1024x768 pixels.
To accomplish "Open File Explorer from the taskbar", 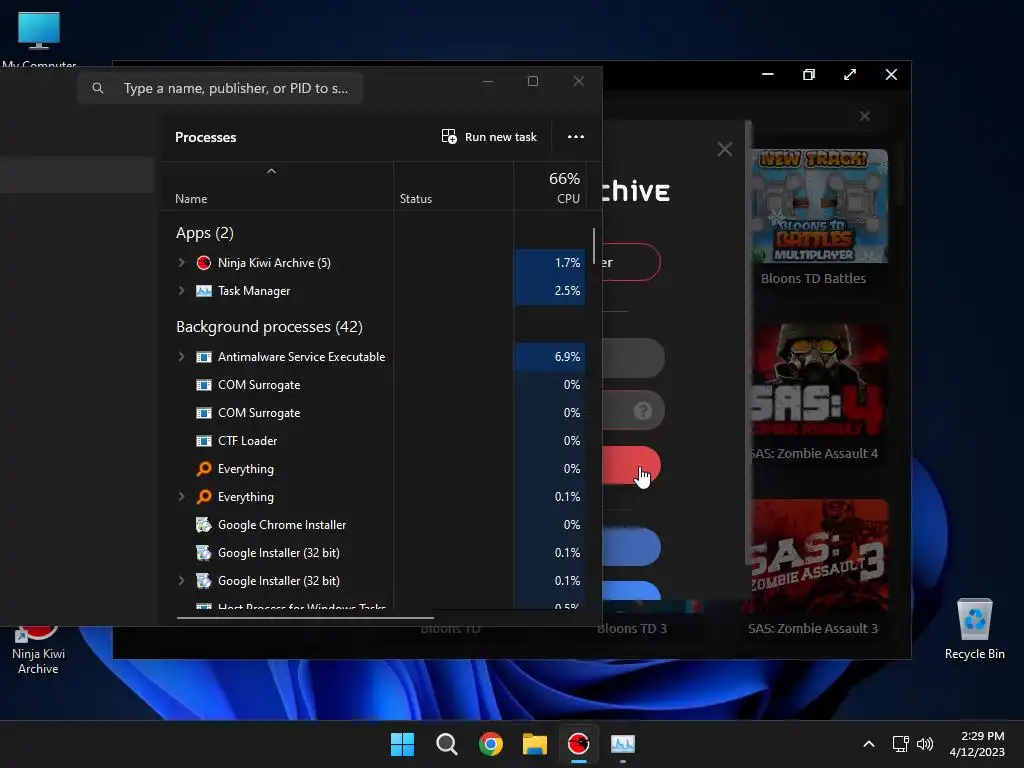I will pyautogui.click(x=535, y=744).
